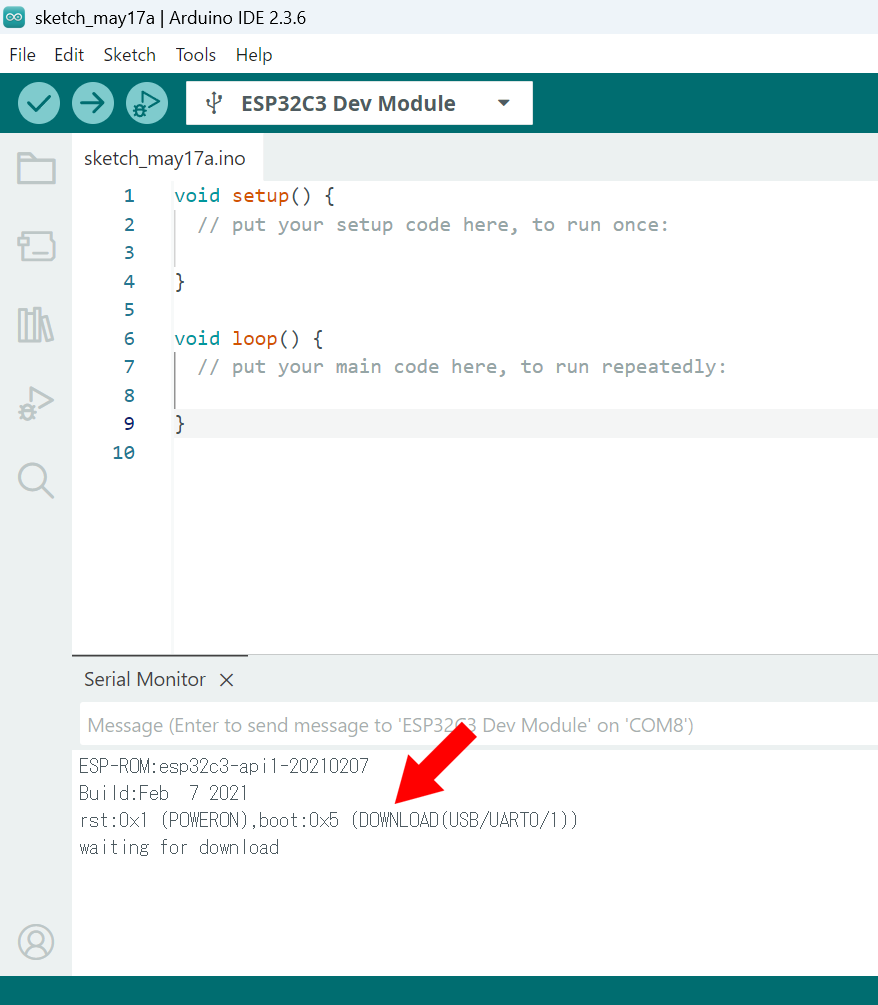Click the Verify sketch checkmark button
Viewport: 878px width, 1005px height.
coord(39,103)
